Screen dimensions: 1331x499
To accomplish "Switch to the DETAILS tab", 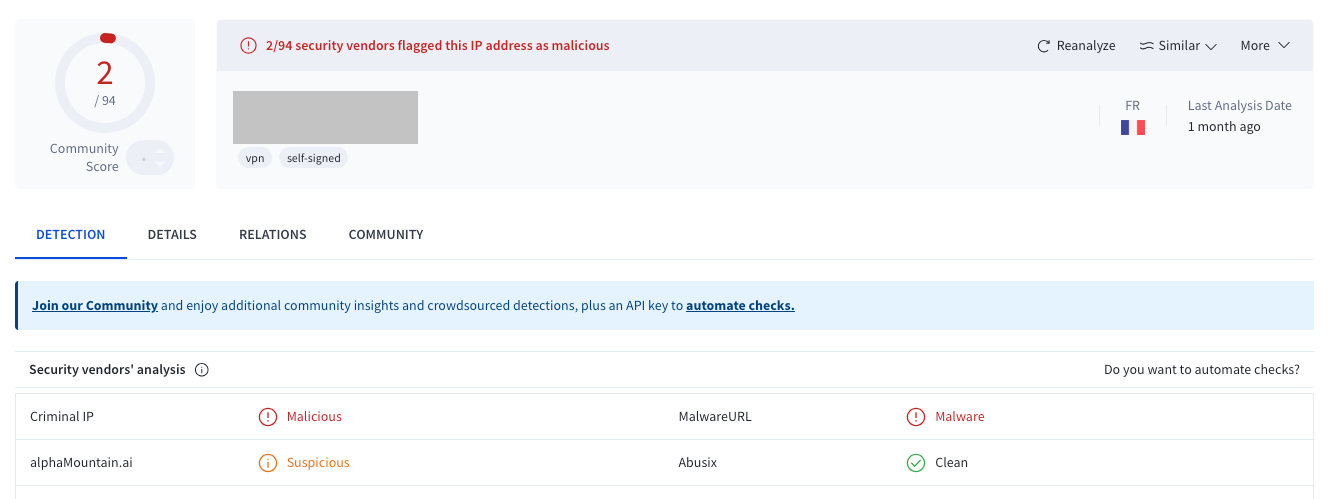I will tap(172, 235).
